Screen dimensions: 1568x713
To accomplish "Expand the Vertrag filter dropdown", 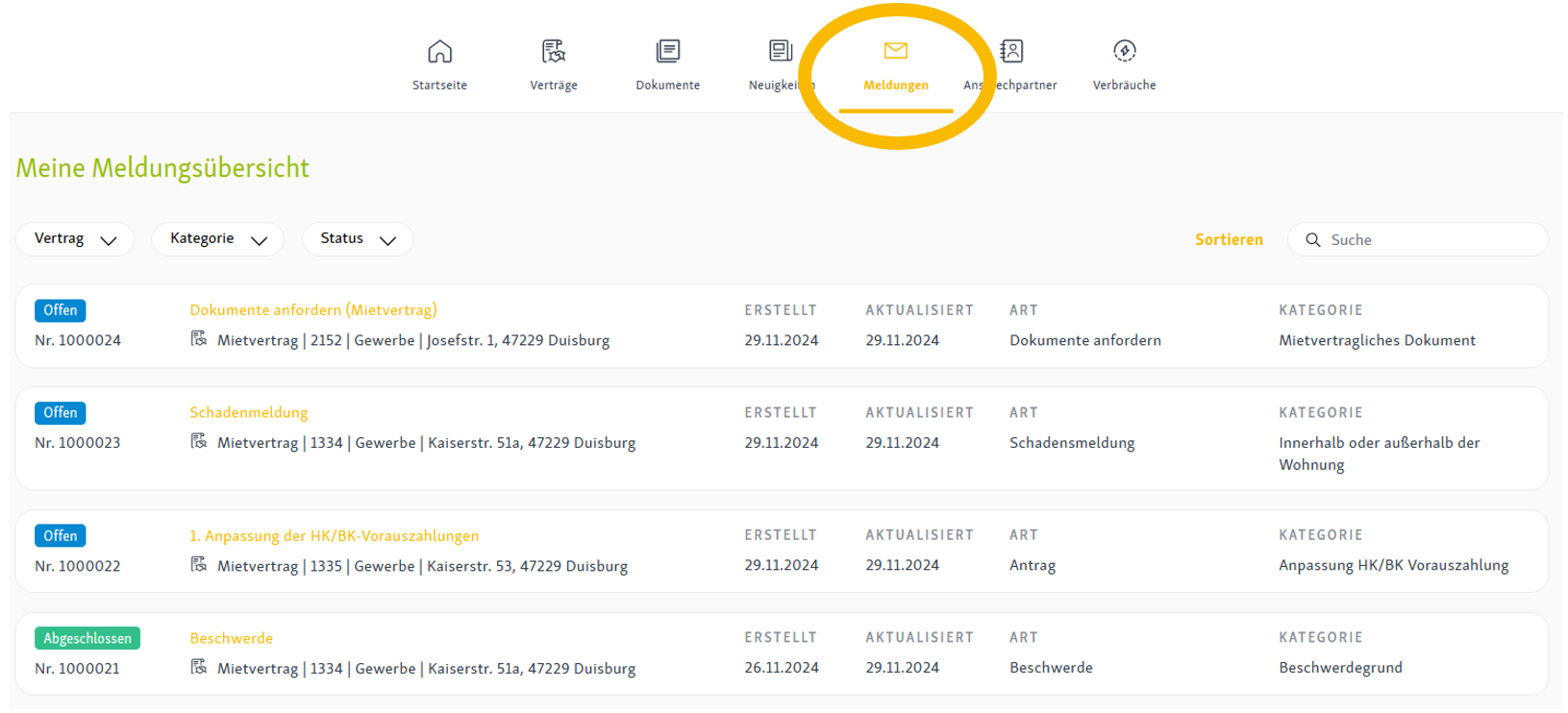I will (x=75, y=239).
